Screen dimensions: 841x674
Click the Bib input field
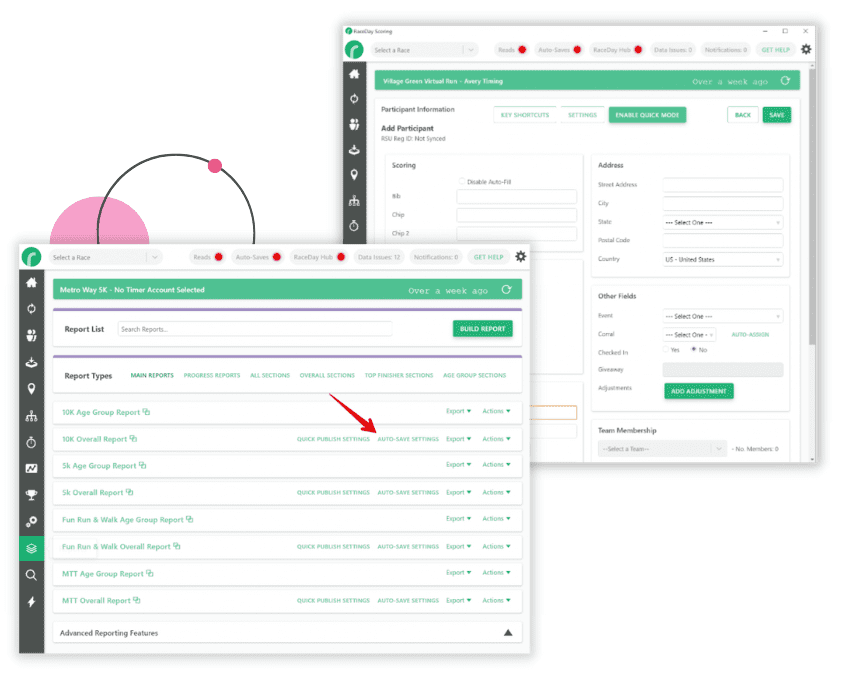(x=517, y=196)
